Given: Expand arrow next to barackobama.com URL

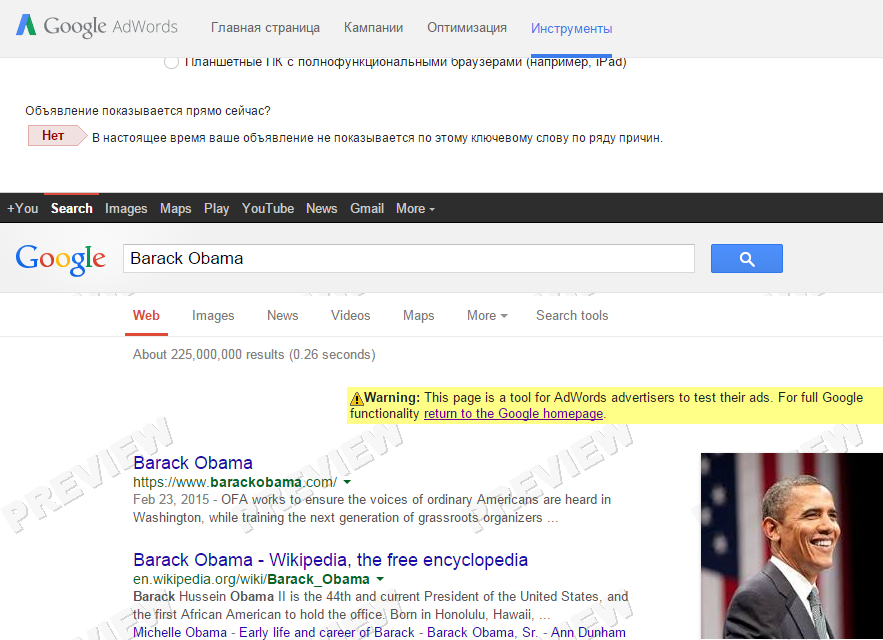Looking at the screenshot, I should 347,482.
